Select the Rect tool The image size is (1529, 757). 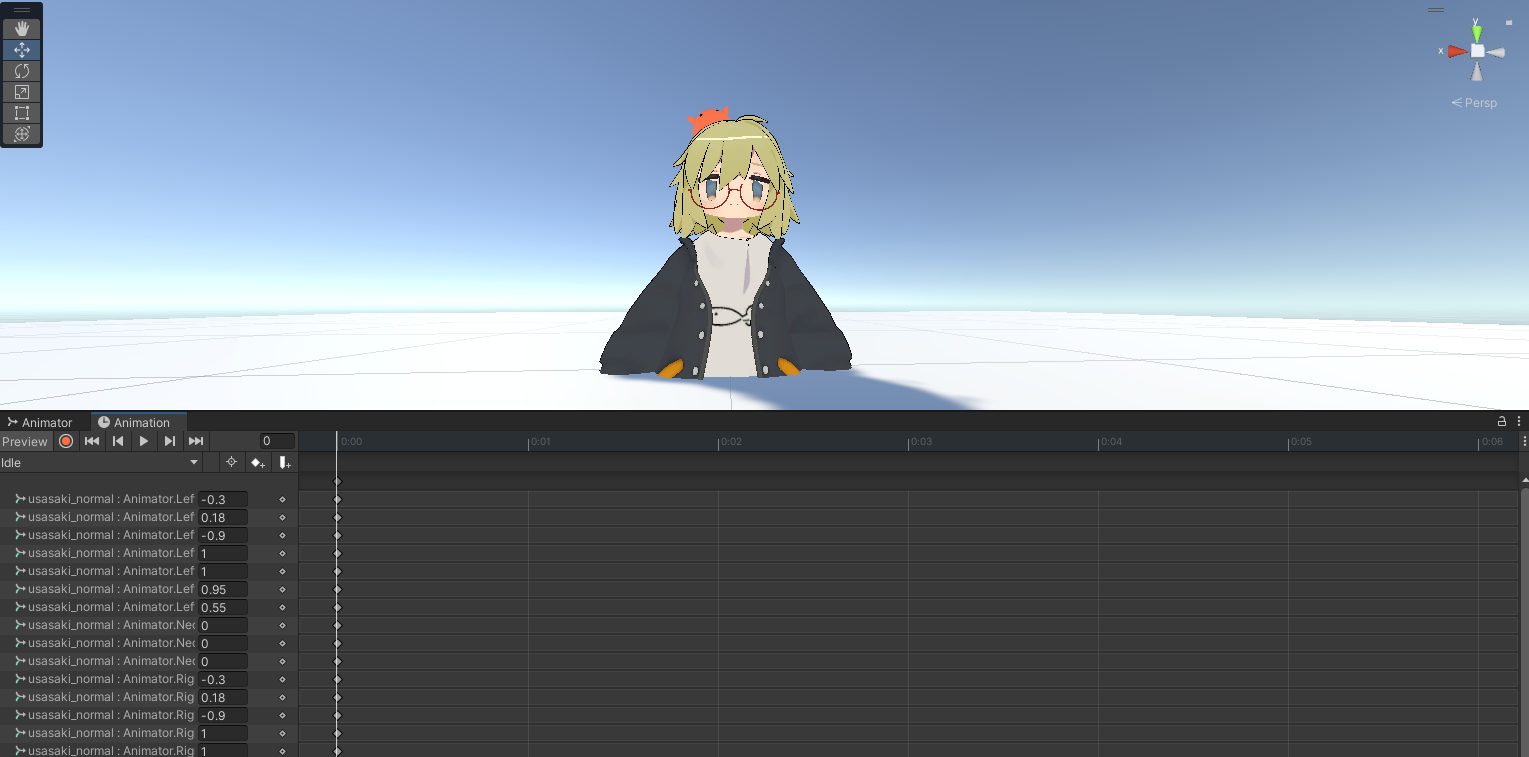click(x=22, y=113)
